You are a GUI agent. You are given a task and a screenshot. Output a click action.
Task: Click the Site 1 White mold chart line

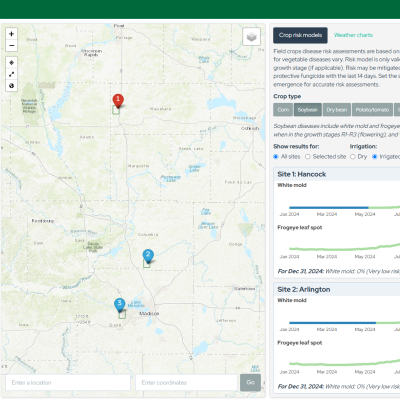[x=344, y=208]
